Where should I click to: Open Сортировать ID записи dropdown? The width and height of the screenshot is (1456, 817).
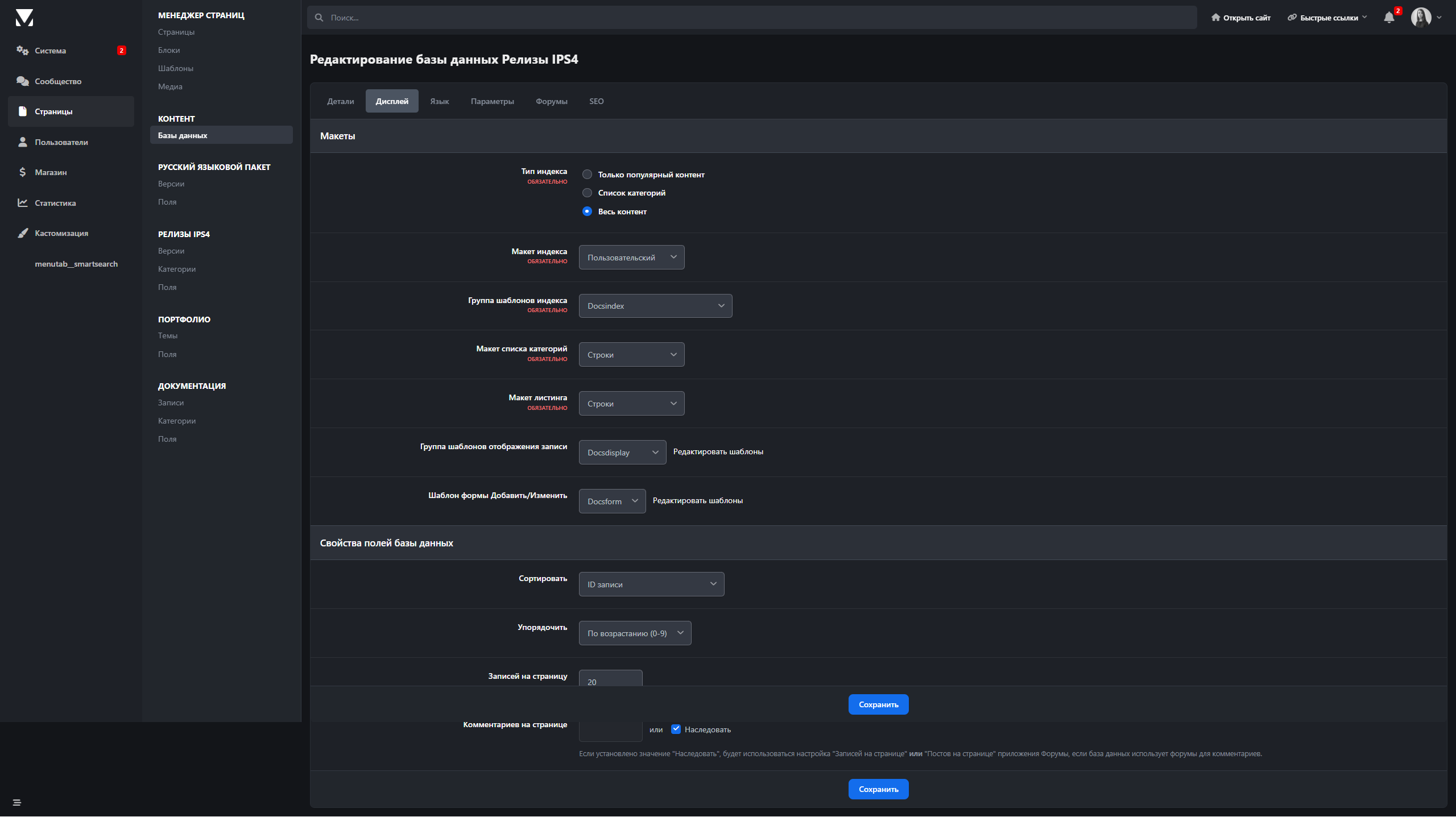click(x=651, y=584)
